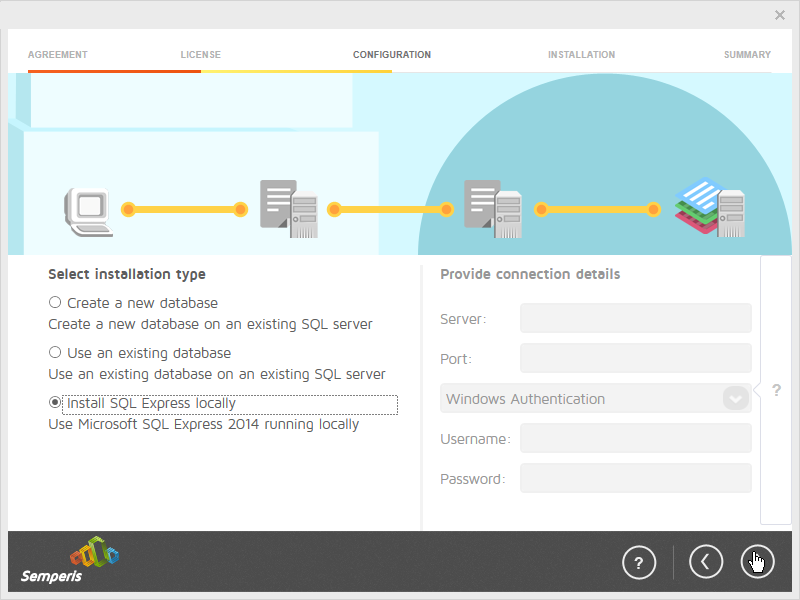Click the dropdown arrow on the authentication selector
The width and height of the screenshot is (800, 600).
(x=736, y=399)
